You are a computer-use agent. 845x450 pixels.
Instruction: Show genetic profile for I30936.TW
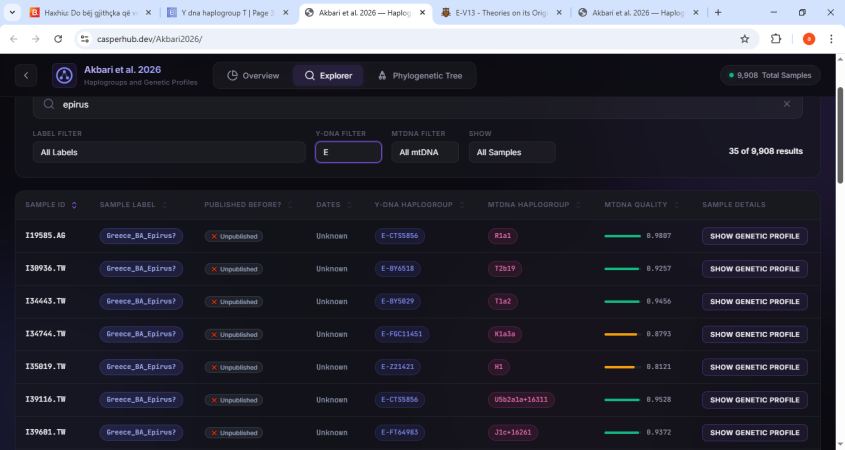point(754,269)
